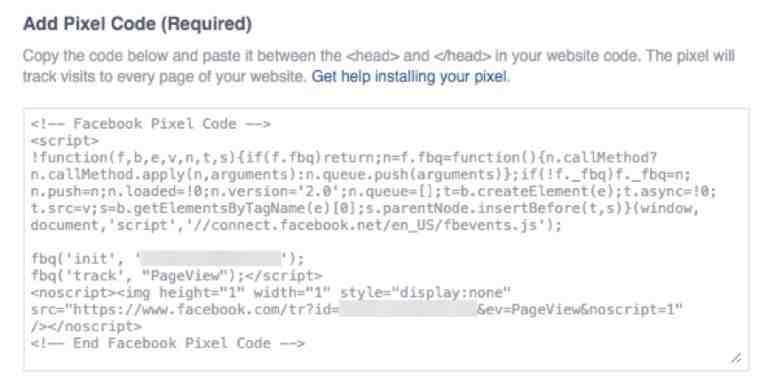The height and width of the screenshot is (387, 768).
Task: Click the fbq('track', "PageView") line
Action: click(x=176, y=276)
